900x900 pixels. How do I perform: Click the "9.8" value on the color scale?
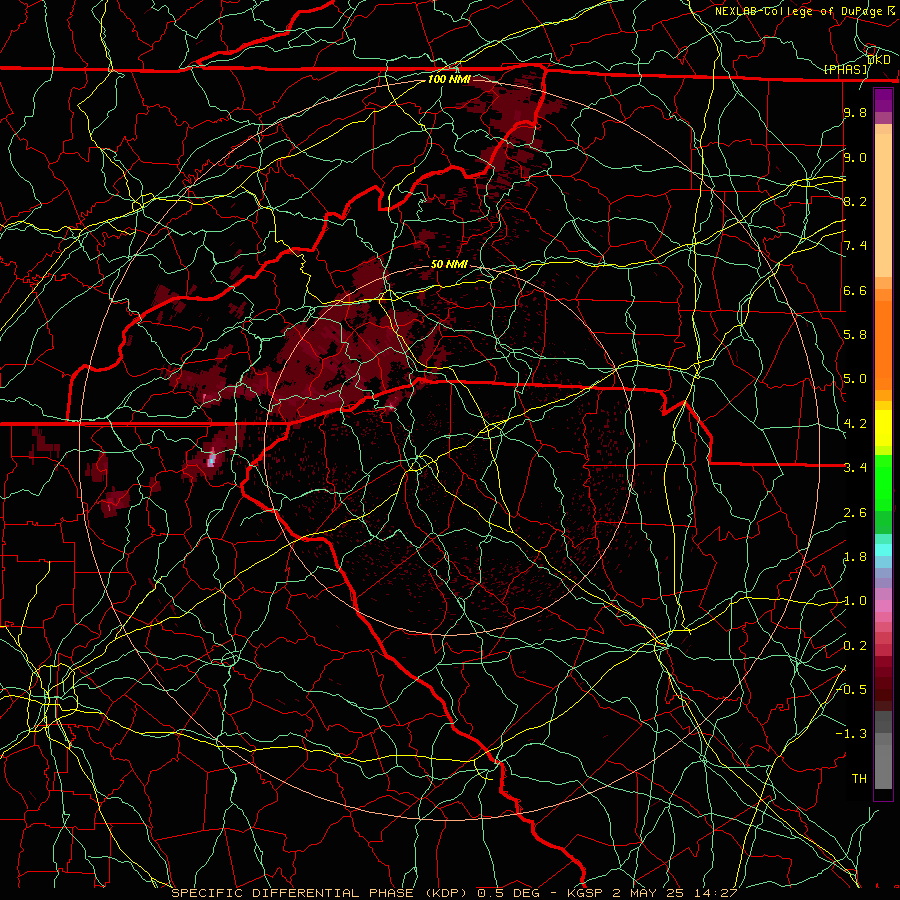click(855, 112)
